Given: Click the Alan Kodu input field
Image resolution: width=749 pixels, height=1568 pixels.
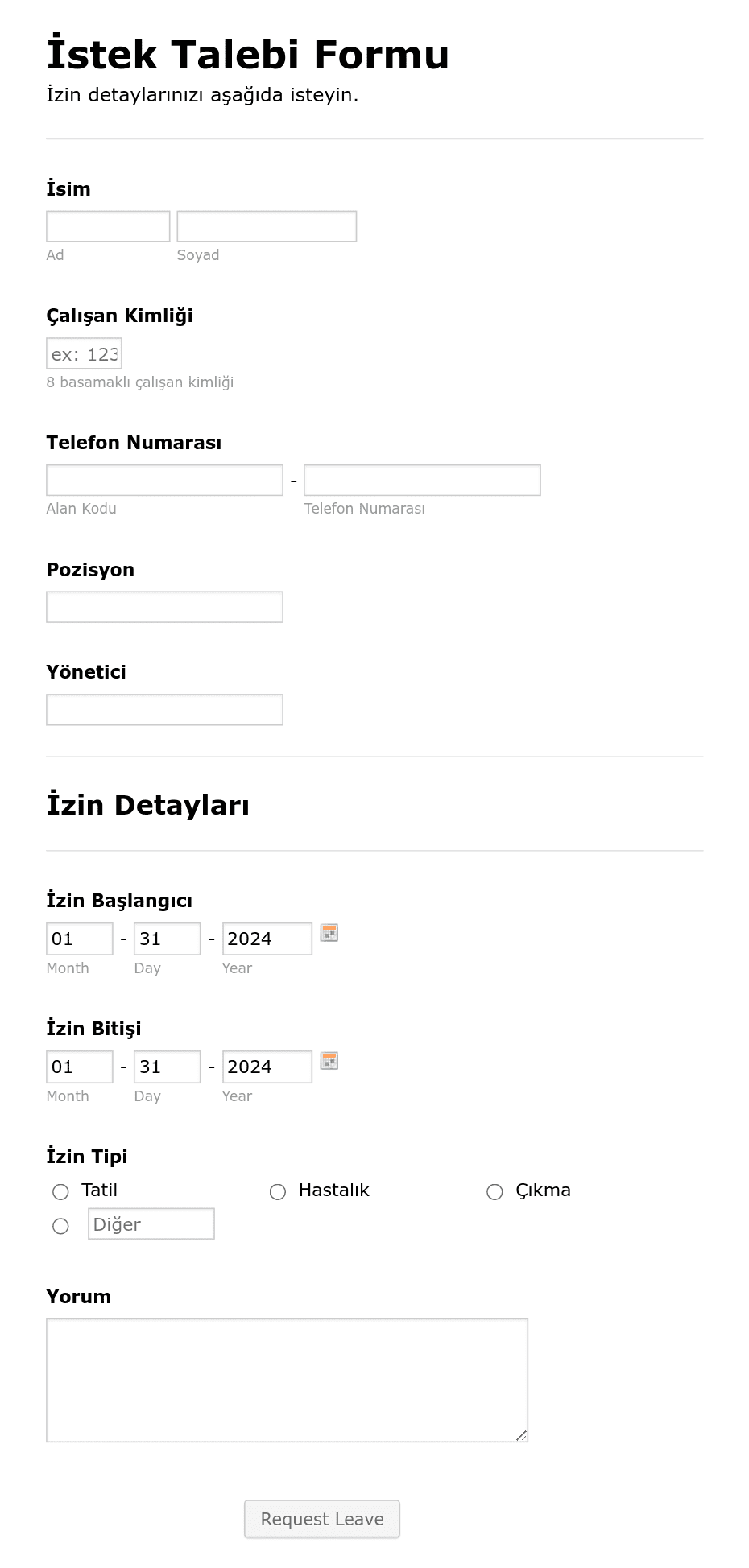Looking at the screenshot, I should point(164,480).
